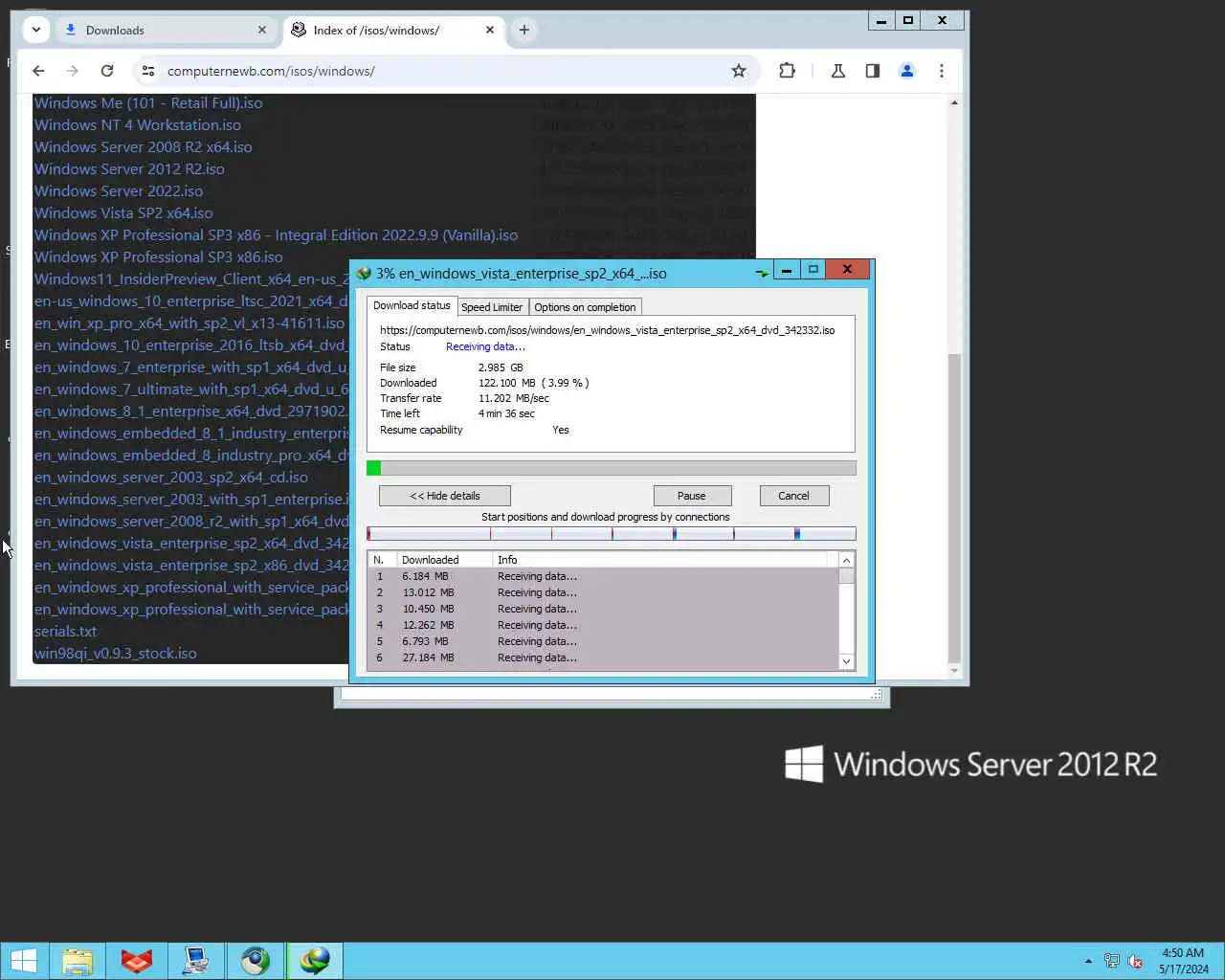Open the Chrome profile avatar
This screenshot has height=980, width=1225.
tap(907, 71)
